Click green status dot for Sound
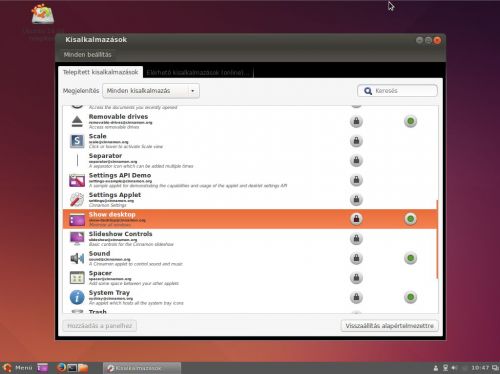The image size is (500, 374). [x=411, y=258]
